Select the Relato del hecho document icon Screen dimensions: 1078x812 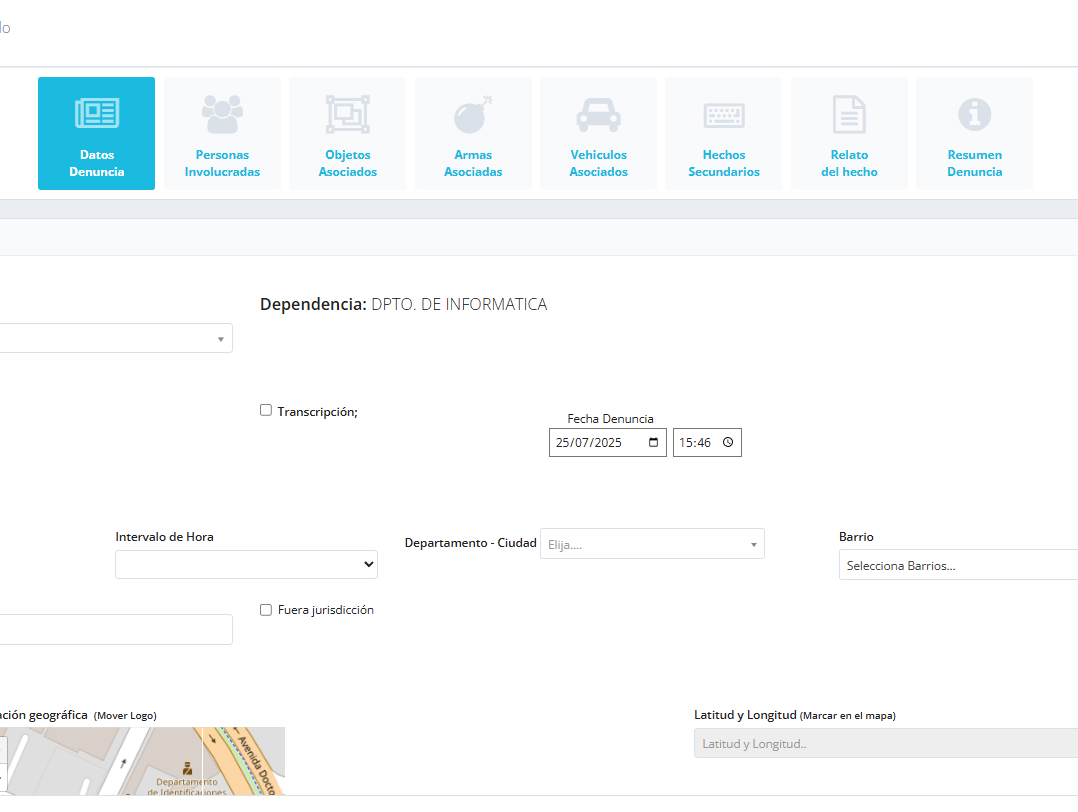click(849, 114)
